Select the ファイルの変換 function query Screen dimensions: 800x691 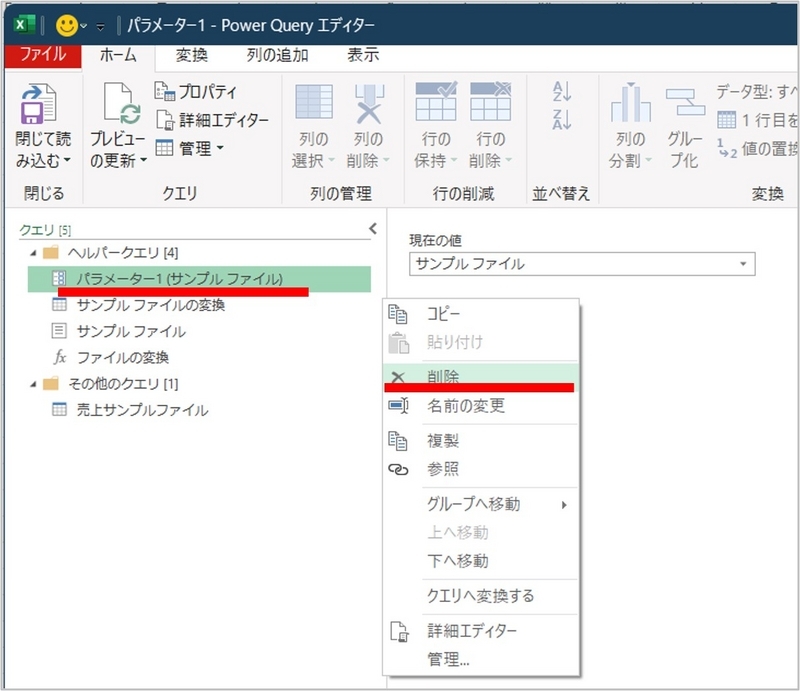pyautogui.click(x=122, y=357)
